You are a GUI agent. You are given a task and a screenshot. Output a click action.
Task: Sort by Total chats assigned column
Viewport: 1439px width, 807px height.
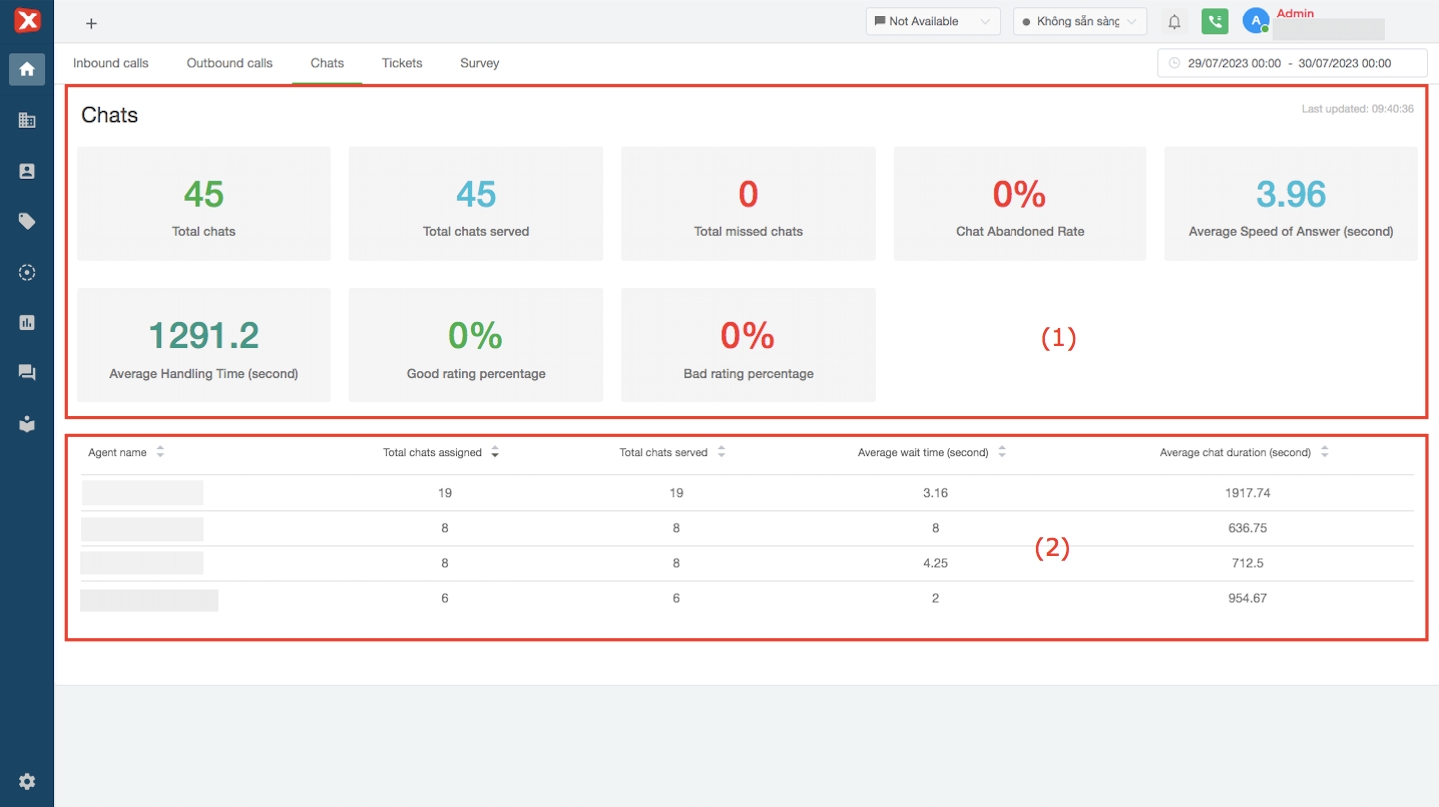(x=494, y=453)
